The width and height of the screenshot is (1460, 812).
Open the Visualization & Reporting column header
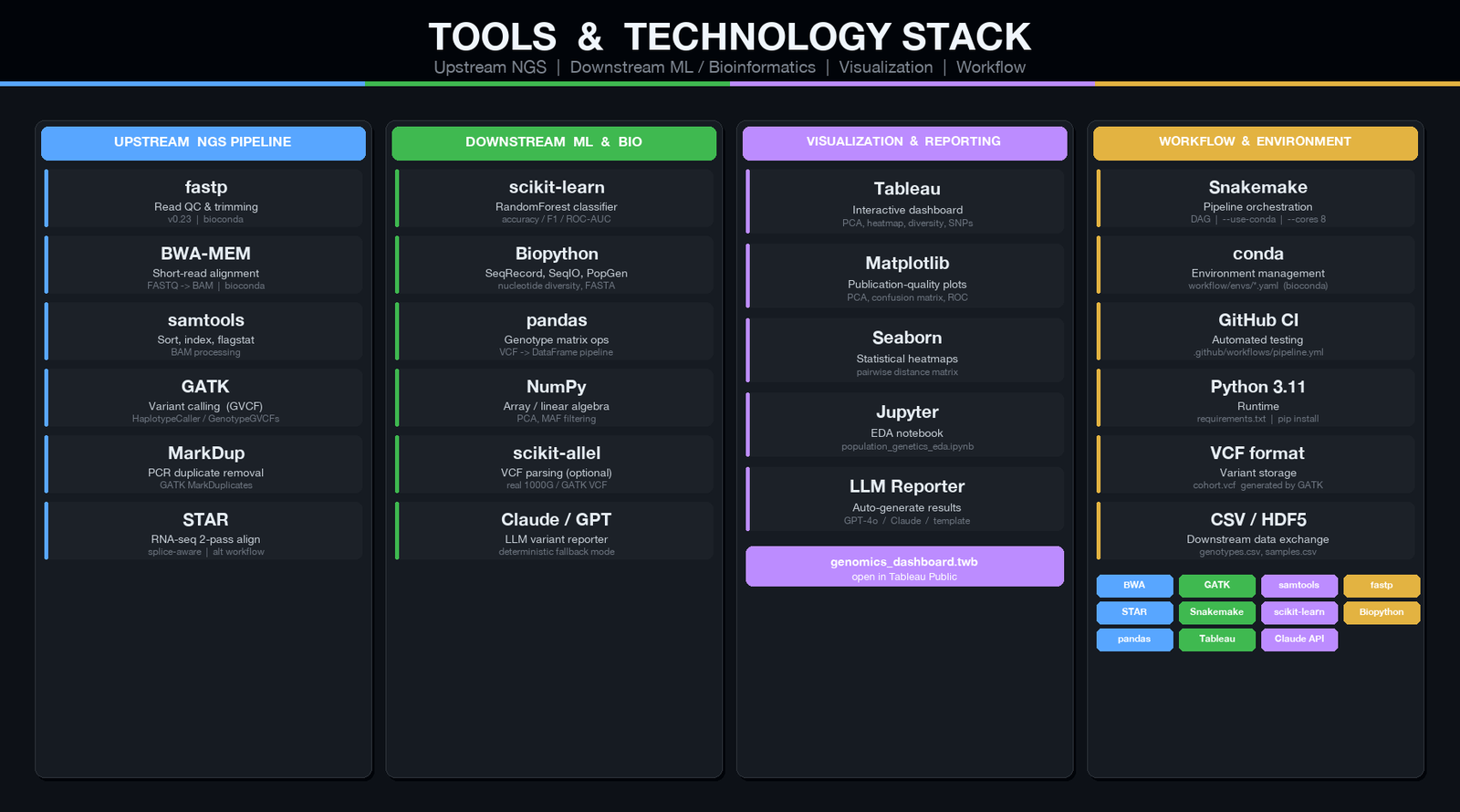904,143
